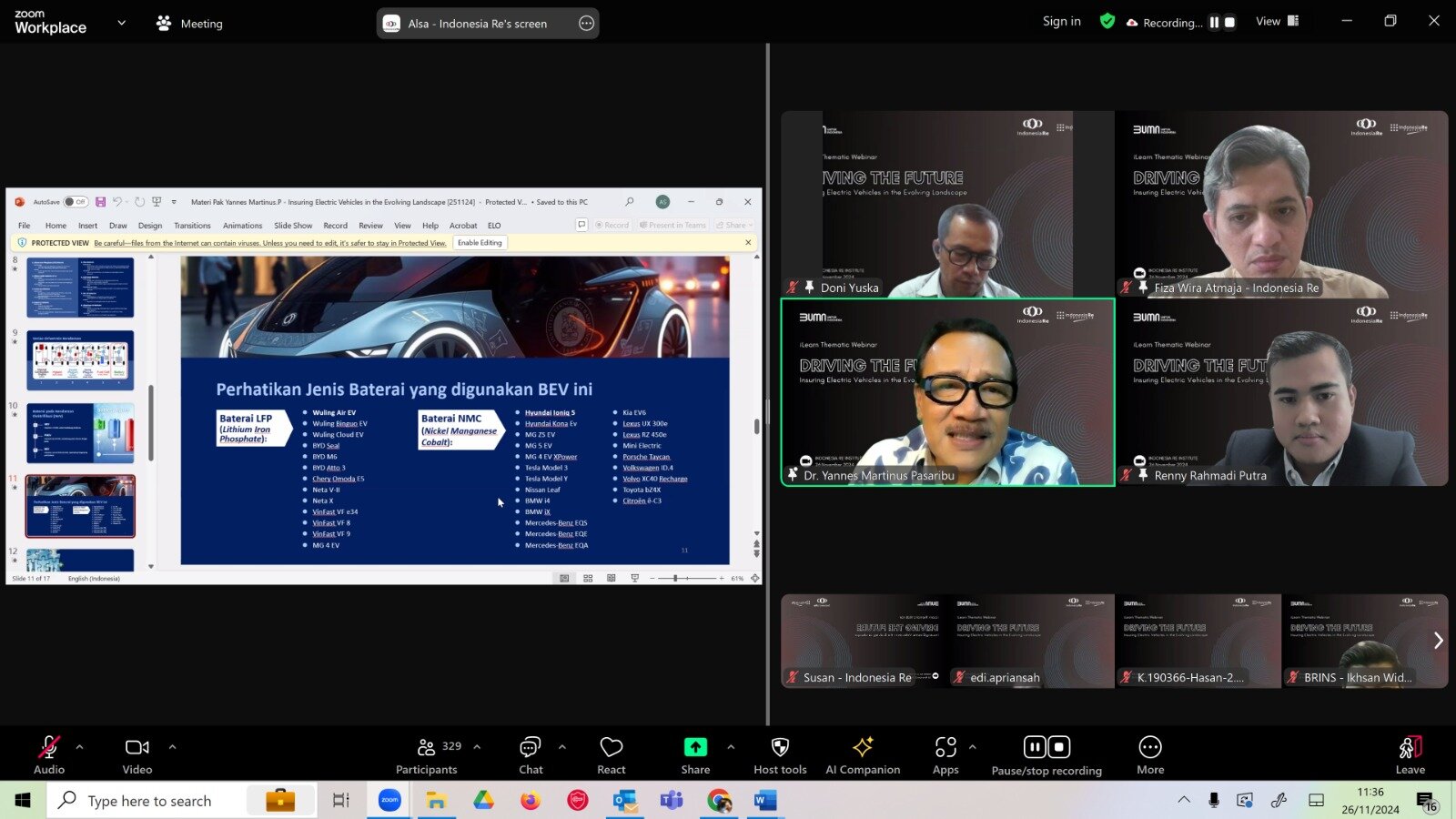Click the Enable Editing button

point(480,243)
